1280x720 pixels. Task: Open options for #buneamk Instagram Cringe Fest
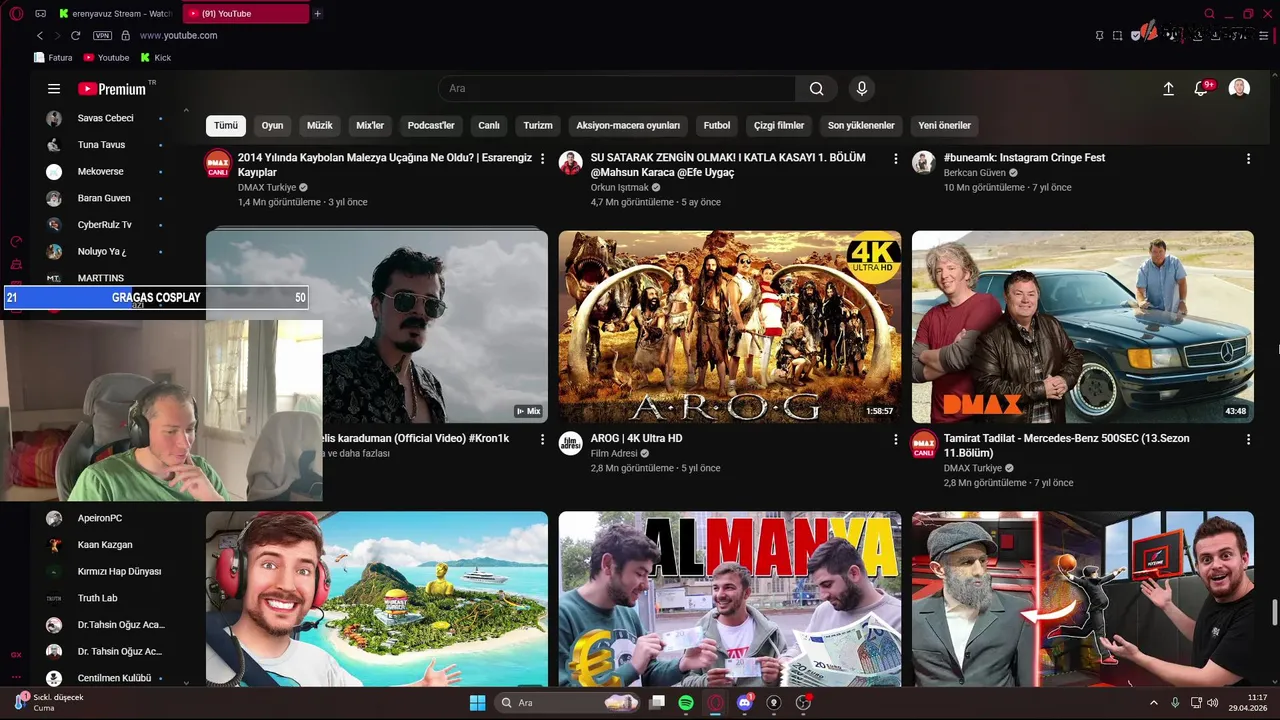tap(1248, 159)
